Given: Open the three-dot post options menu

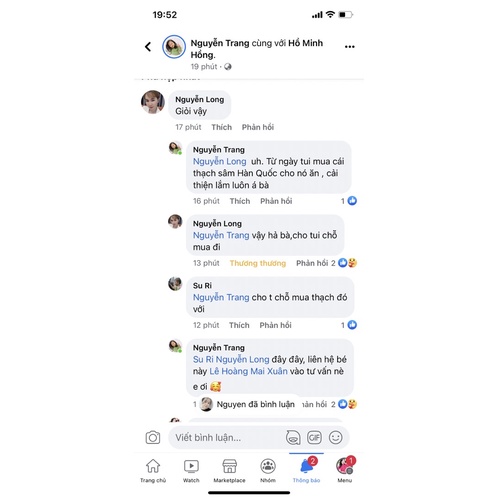Looking at the screenshot, I should pyautogui.click(x=349, y=47).
